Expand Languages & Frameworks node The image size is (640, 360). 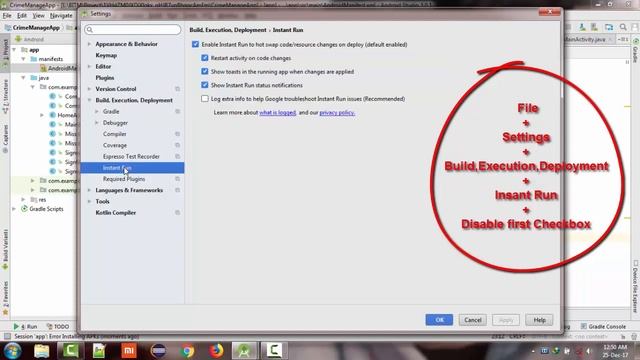point(89,190)
